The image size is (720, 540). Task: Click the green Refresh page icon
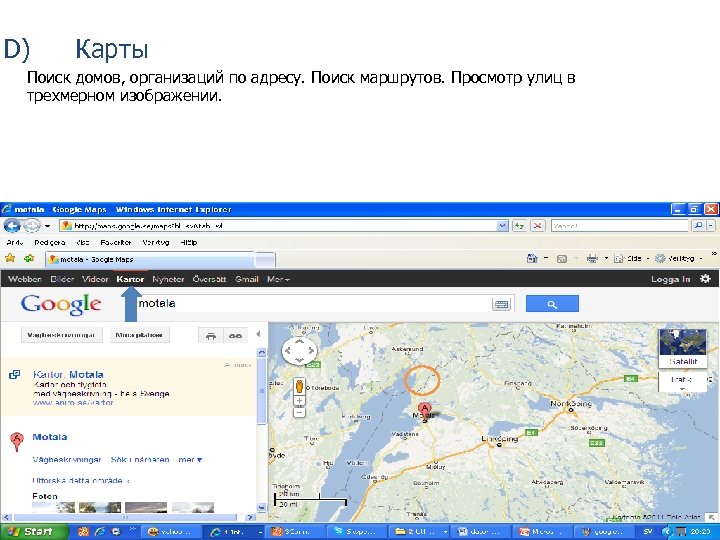[519, 226]
